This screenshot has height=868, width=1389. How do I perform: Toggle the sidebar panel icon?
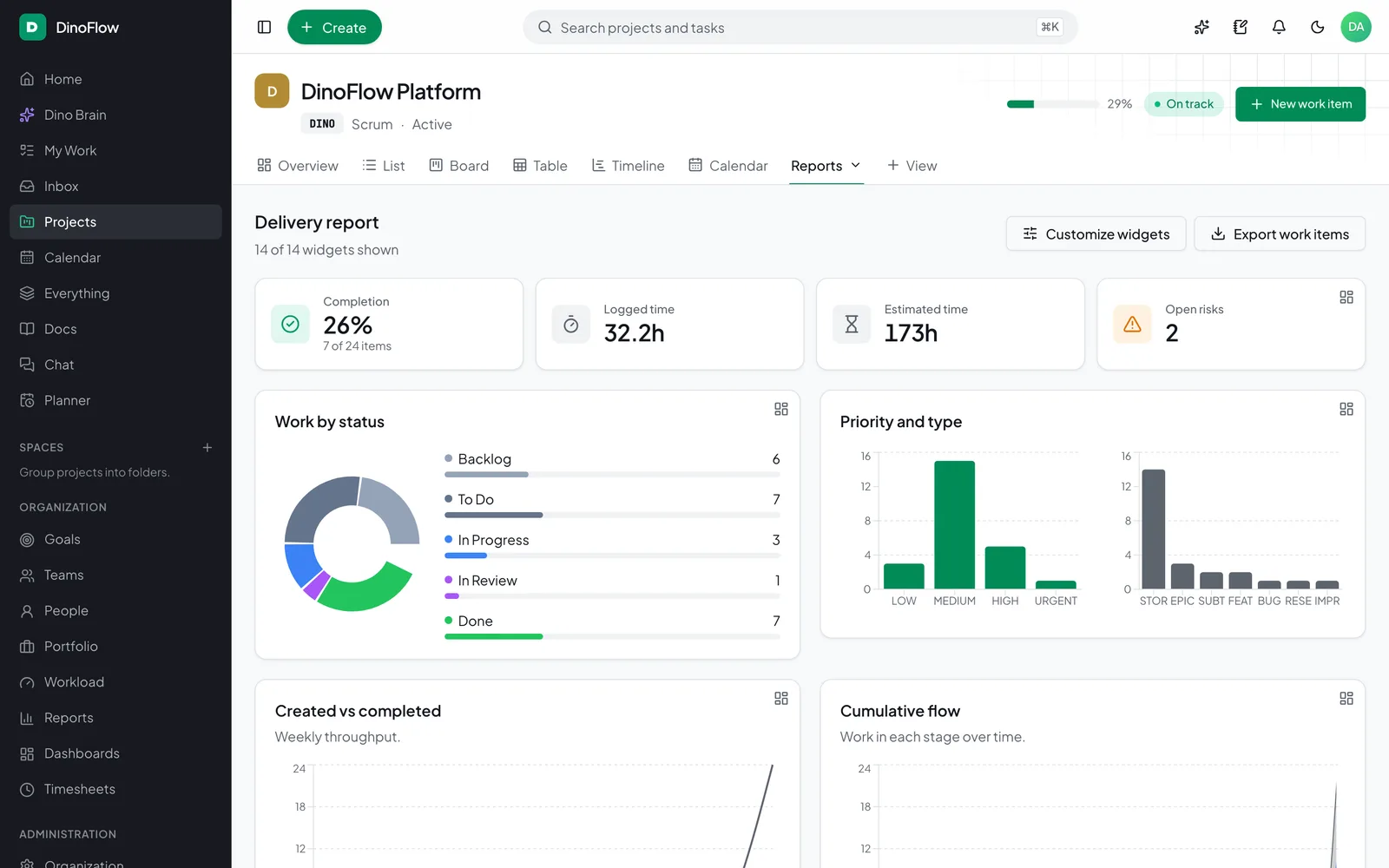click(265, 27)
